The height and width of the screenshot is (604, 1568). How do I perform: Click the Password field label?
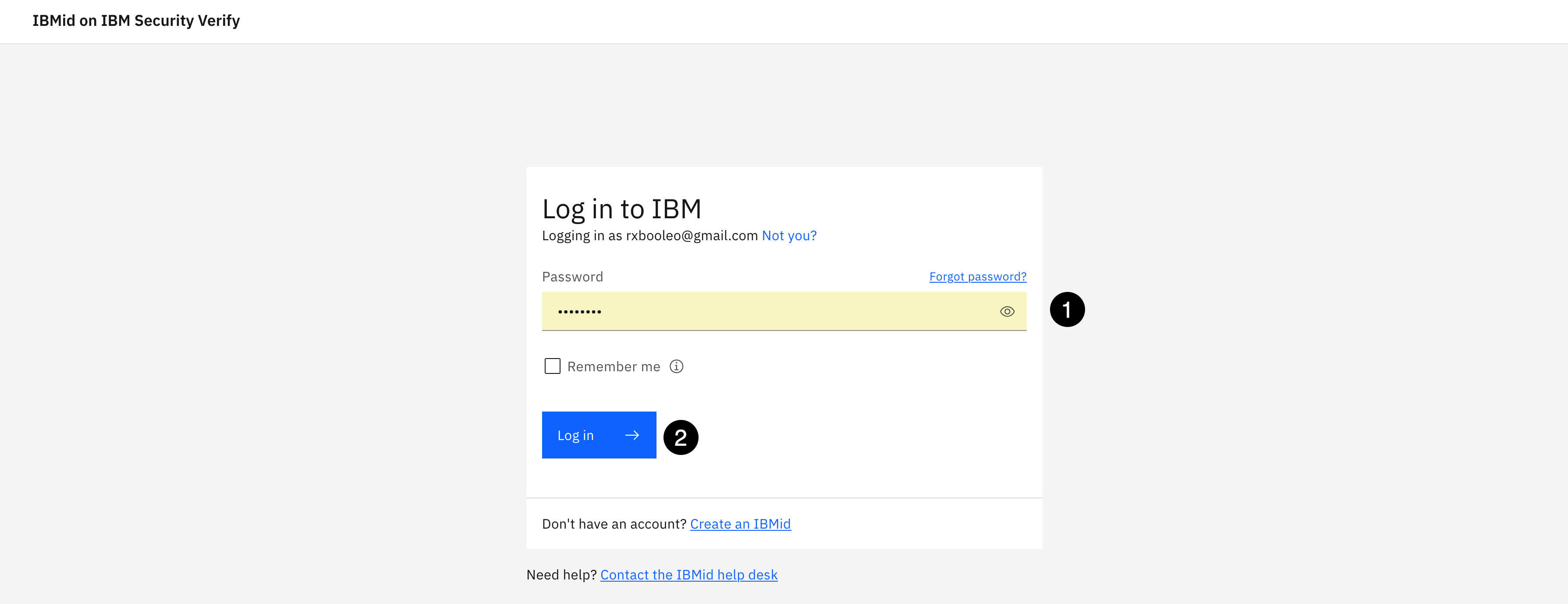pos(572,277)
